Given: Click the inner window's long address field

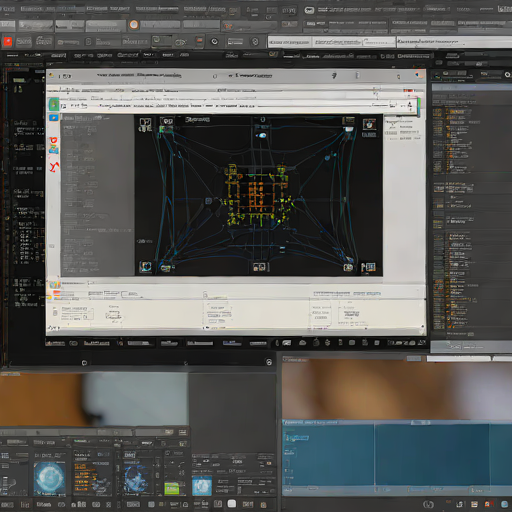Looking at the screenshot, I should [x=239, y=106].
